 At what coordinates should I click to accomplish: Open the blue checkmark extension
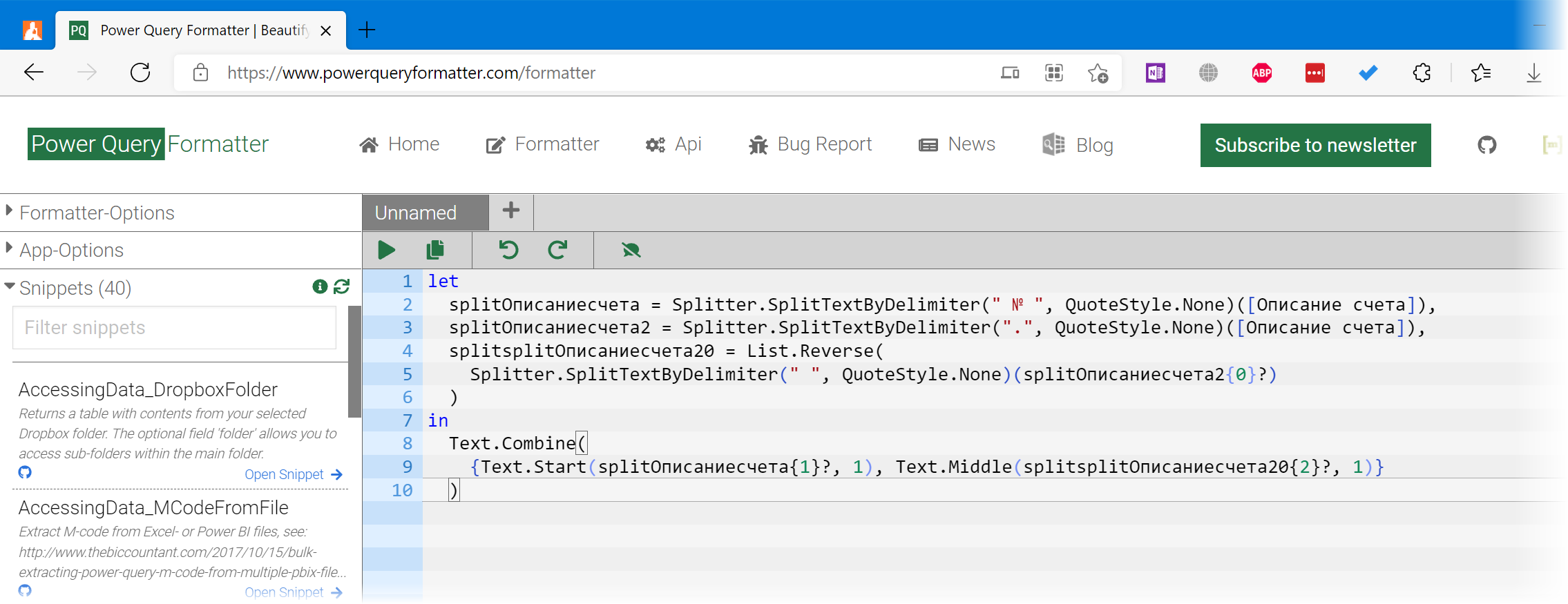click(x=1368, y=72)
